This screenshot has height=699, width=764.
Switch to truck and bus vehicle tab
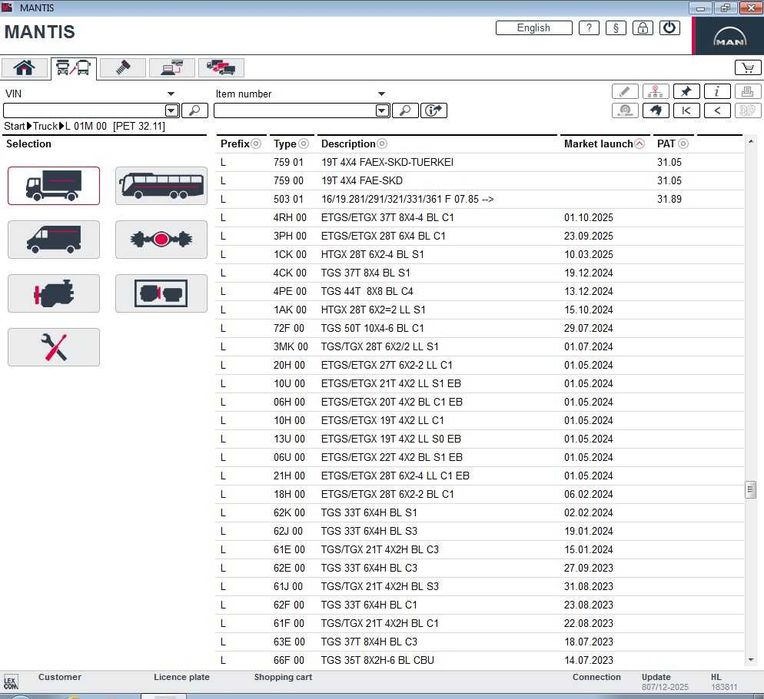[x=73, y=68]
